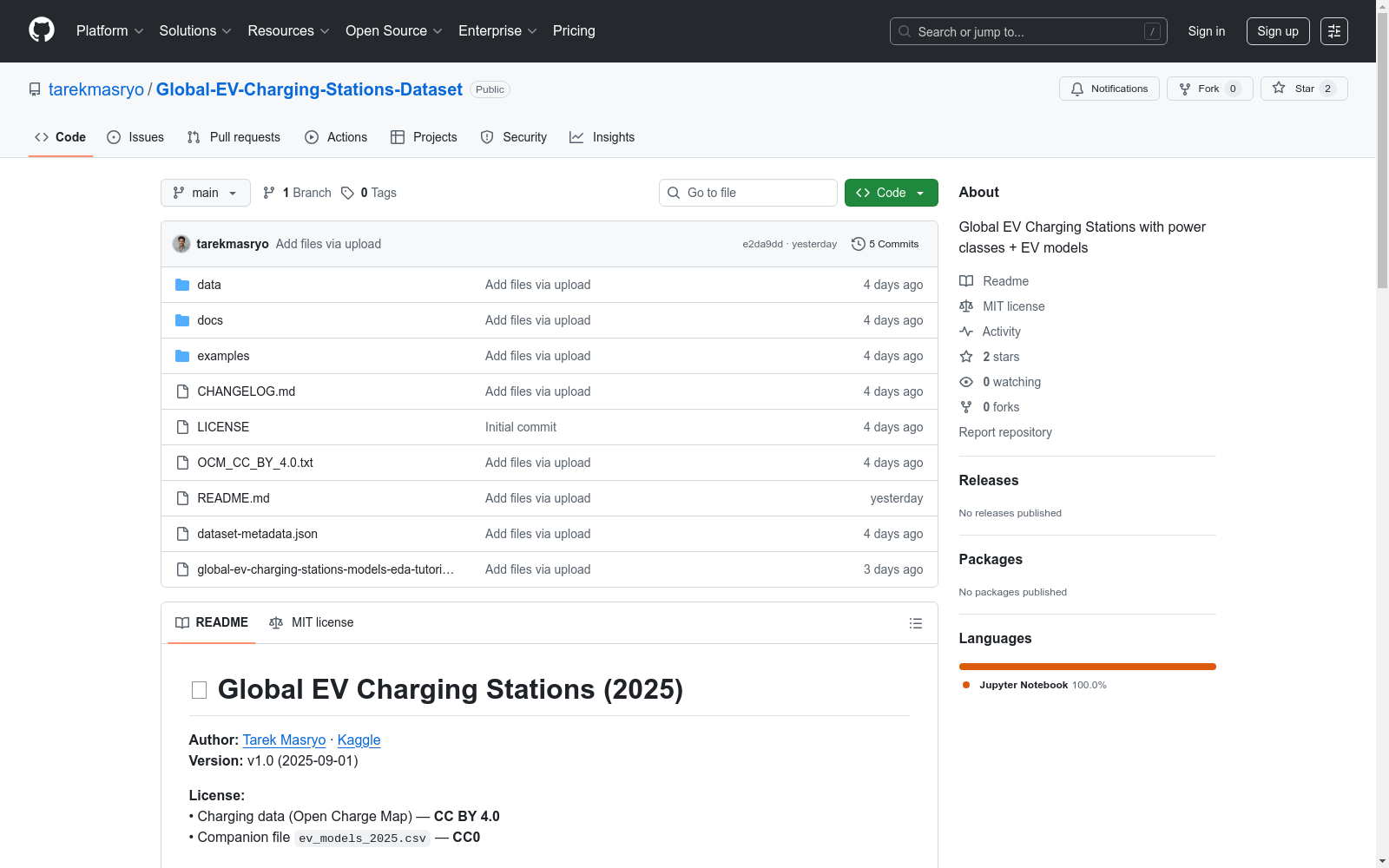Click the fork icon in Fork button

[x=1185, y=89]
